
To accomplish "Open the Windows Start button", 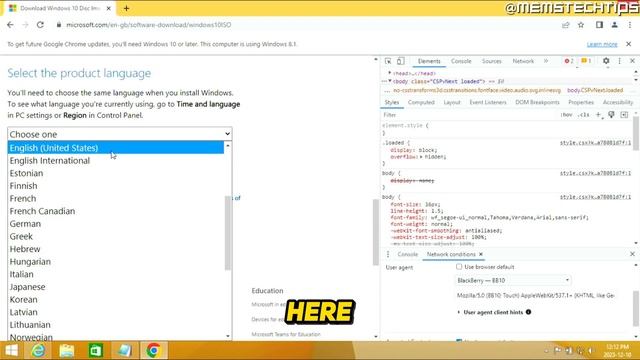I will pyautogui.click(x=11, y=351).
